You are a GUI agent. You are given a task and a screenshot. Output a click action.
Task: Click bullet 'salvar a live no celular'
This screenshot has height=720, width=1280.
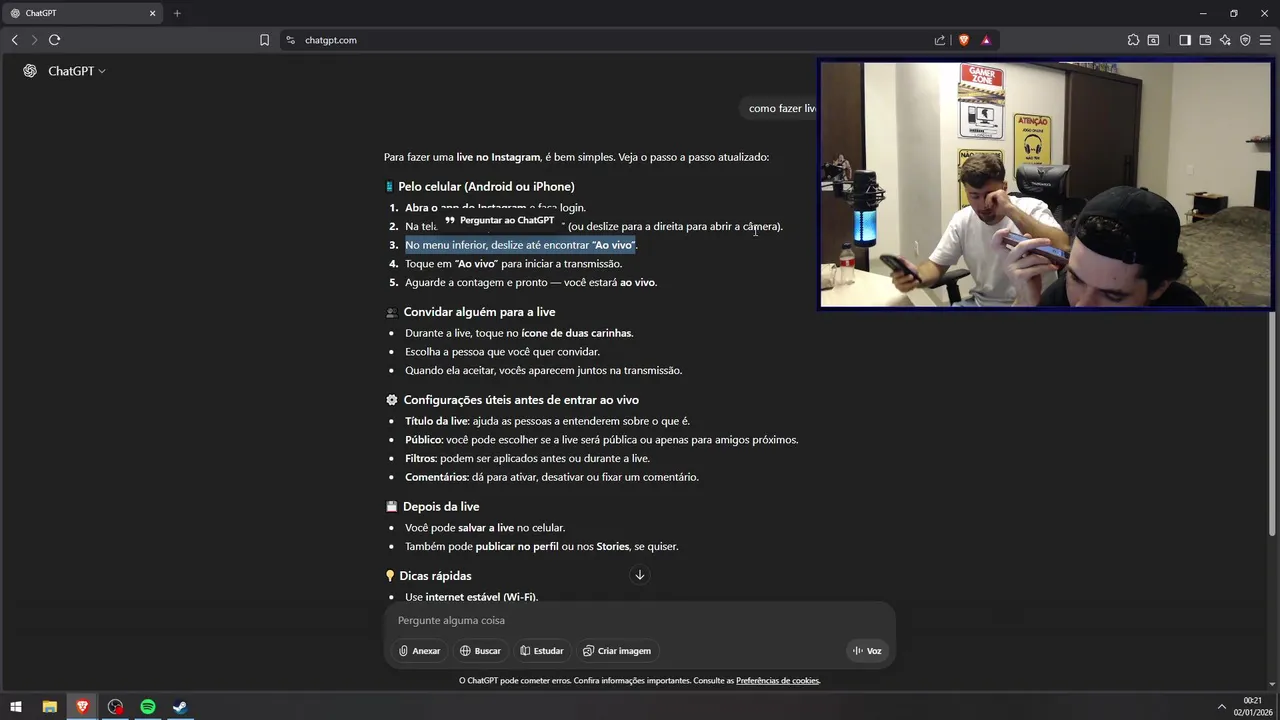coord(485,528)
